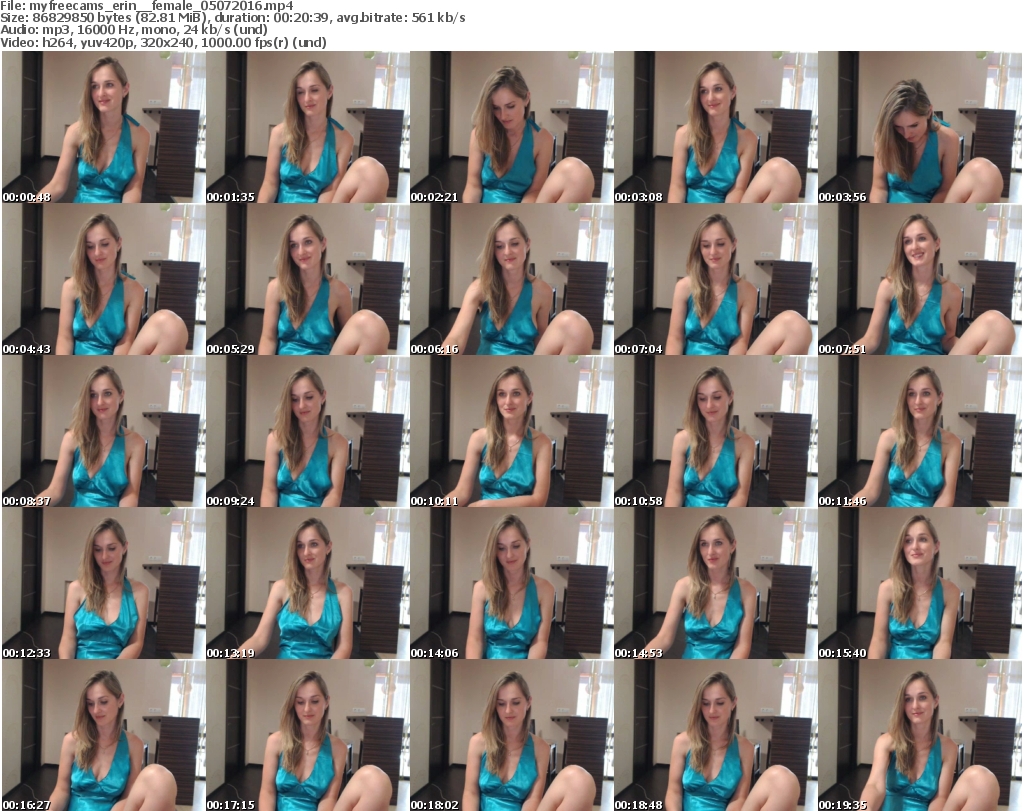Click the 'Video: h264, yuv420p' info line
Viewport: 1024px width, 811px height.
click(x=163, y=42)
